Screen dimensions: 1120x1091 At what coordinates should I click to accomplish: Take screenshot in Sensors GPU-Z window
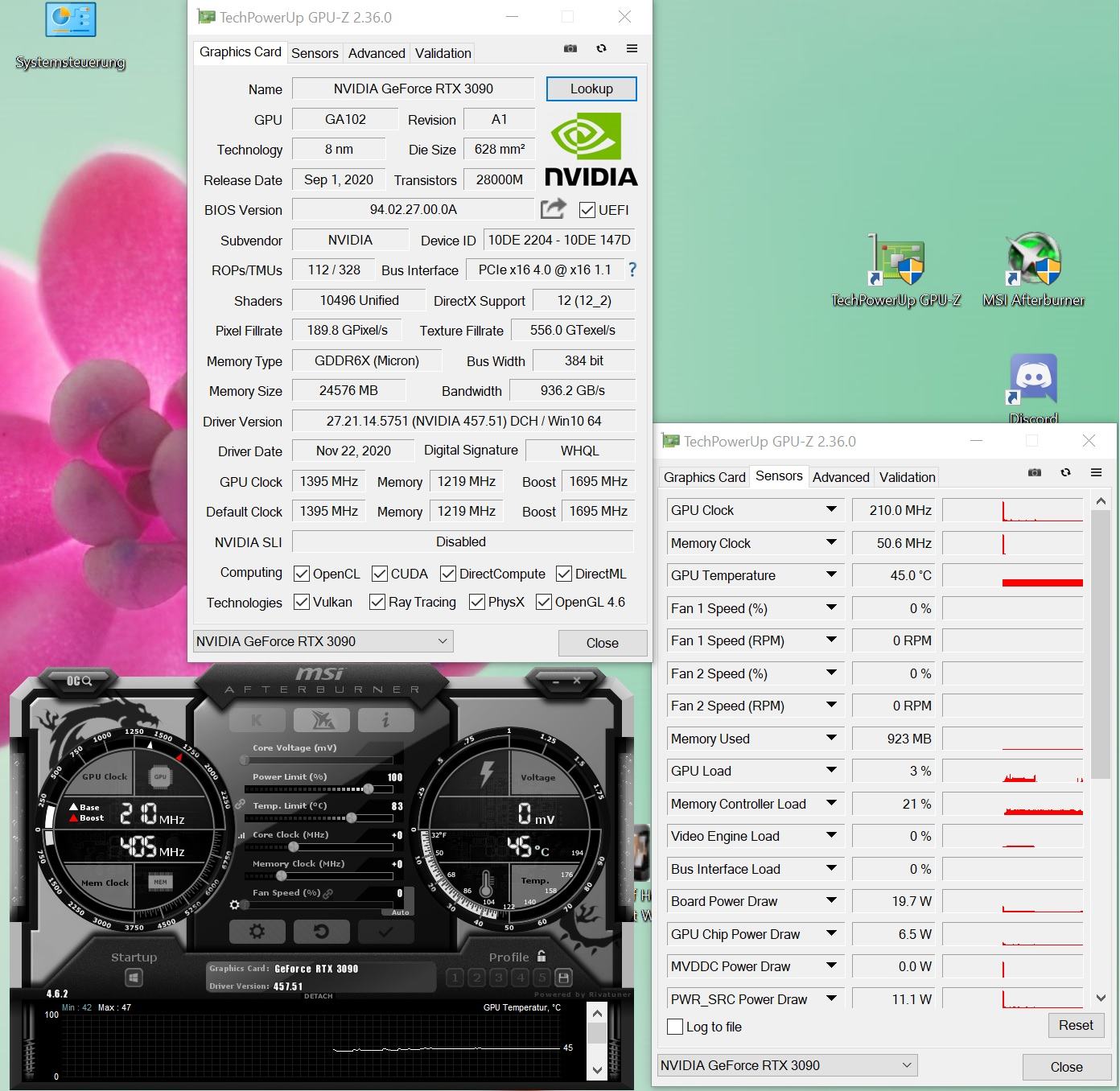click(x=1035, y=473)
